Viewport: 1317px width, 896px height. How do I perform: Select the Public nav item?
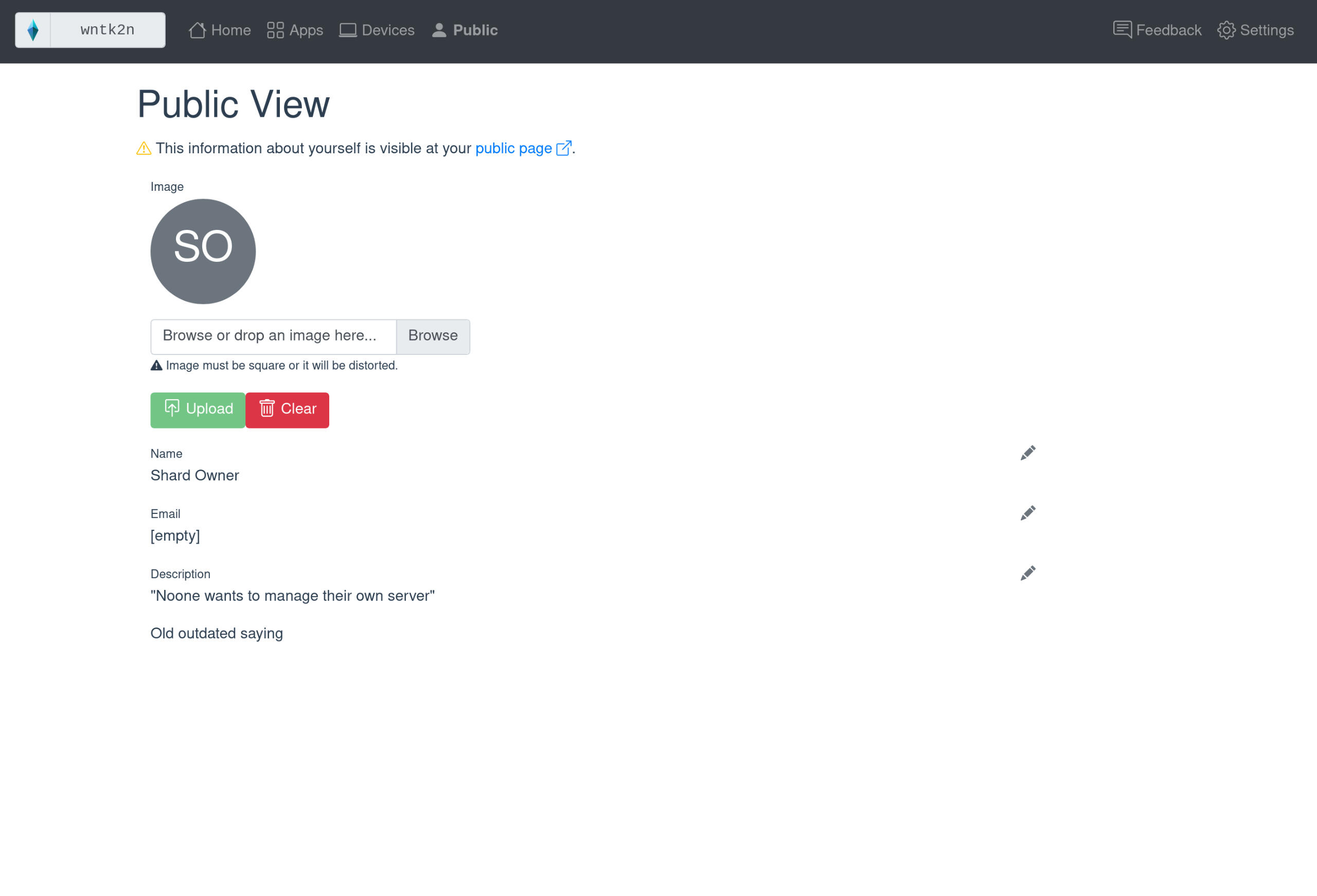[x=465, y=30]
